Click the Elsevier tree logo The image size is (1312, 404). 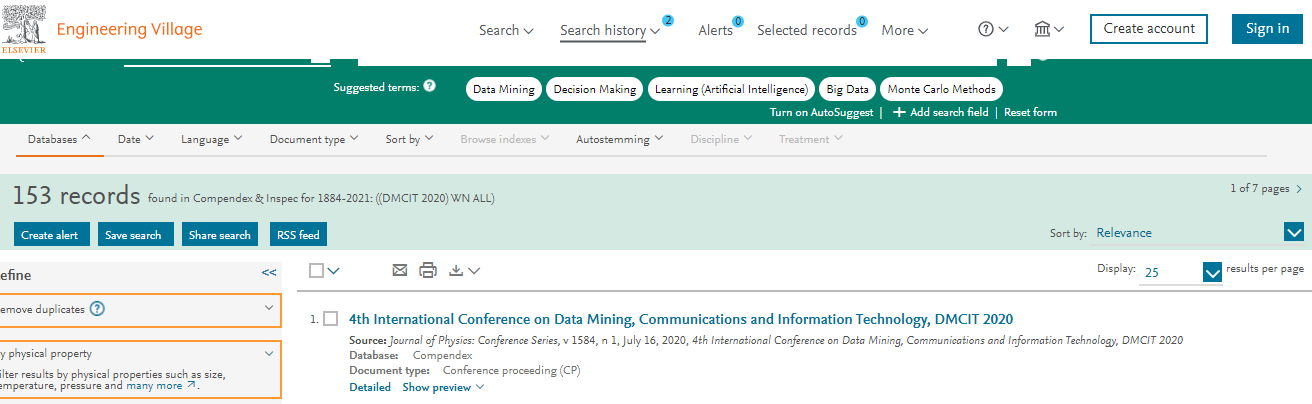(22, 28)
